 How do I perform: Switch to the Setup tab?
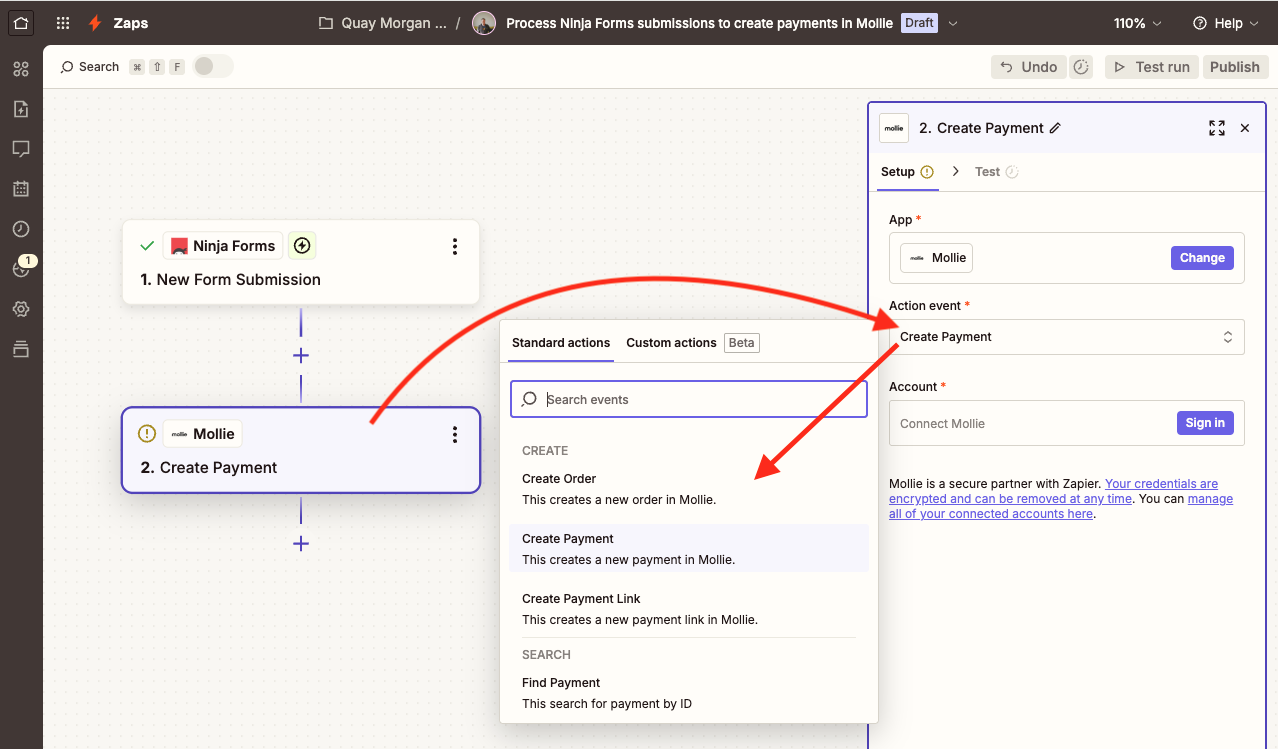[x=907, y=172]
